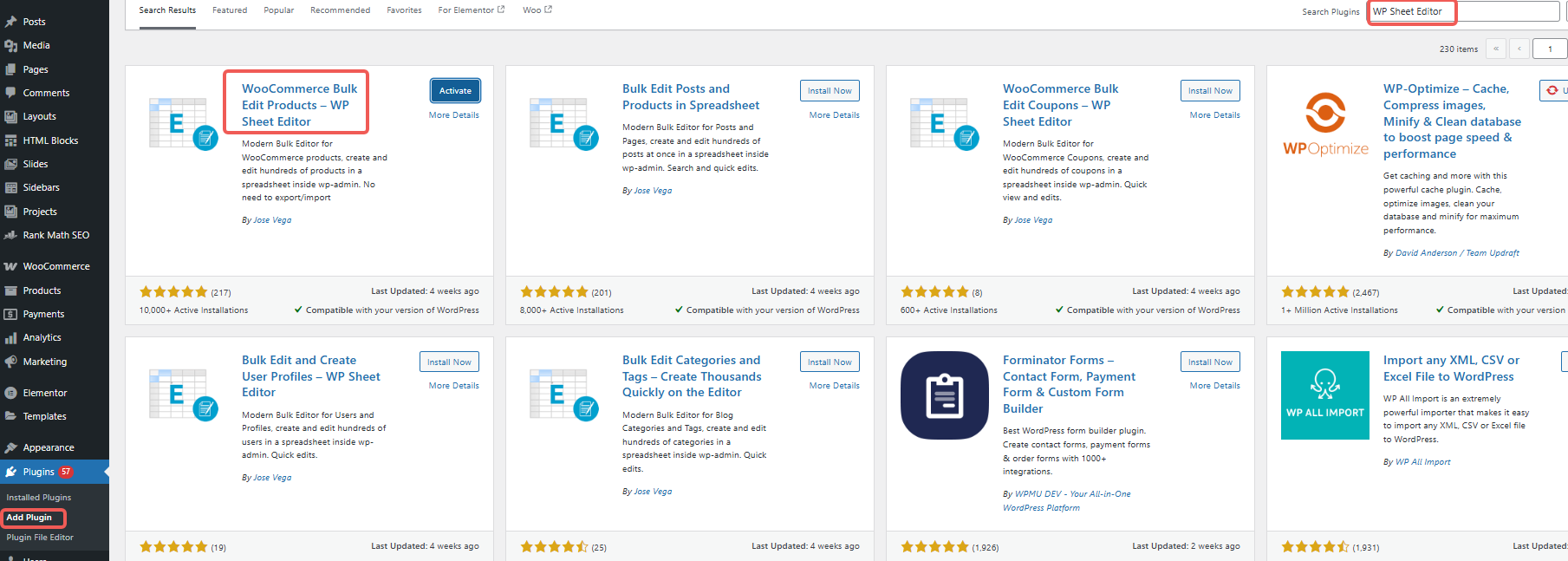Open the For Elementor external tab

[471, 10]
